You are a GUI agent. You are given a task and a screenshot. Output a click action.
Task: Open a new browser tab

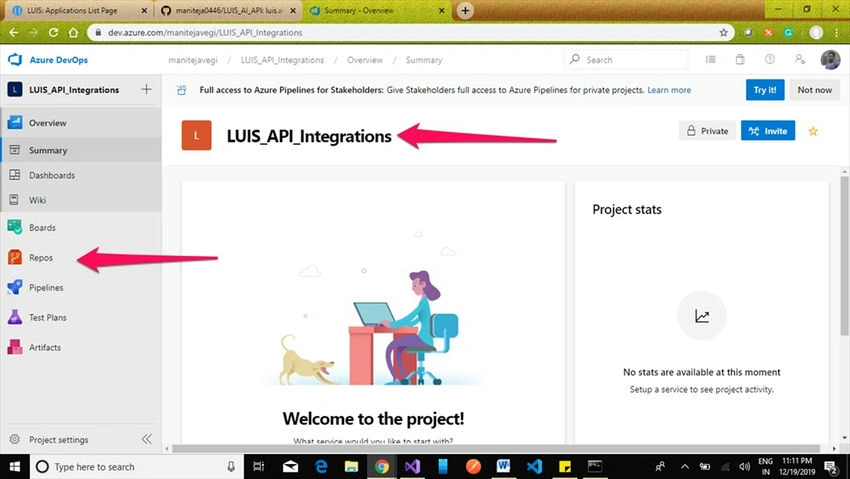click(x=465, y=10)
